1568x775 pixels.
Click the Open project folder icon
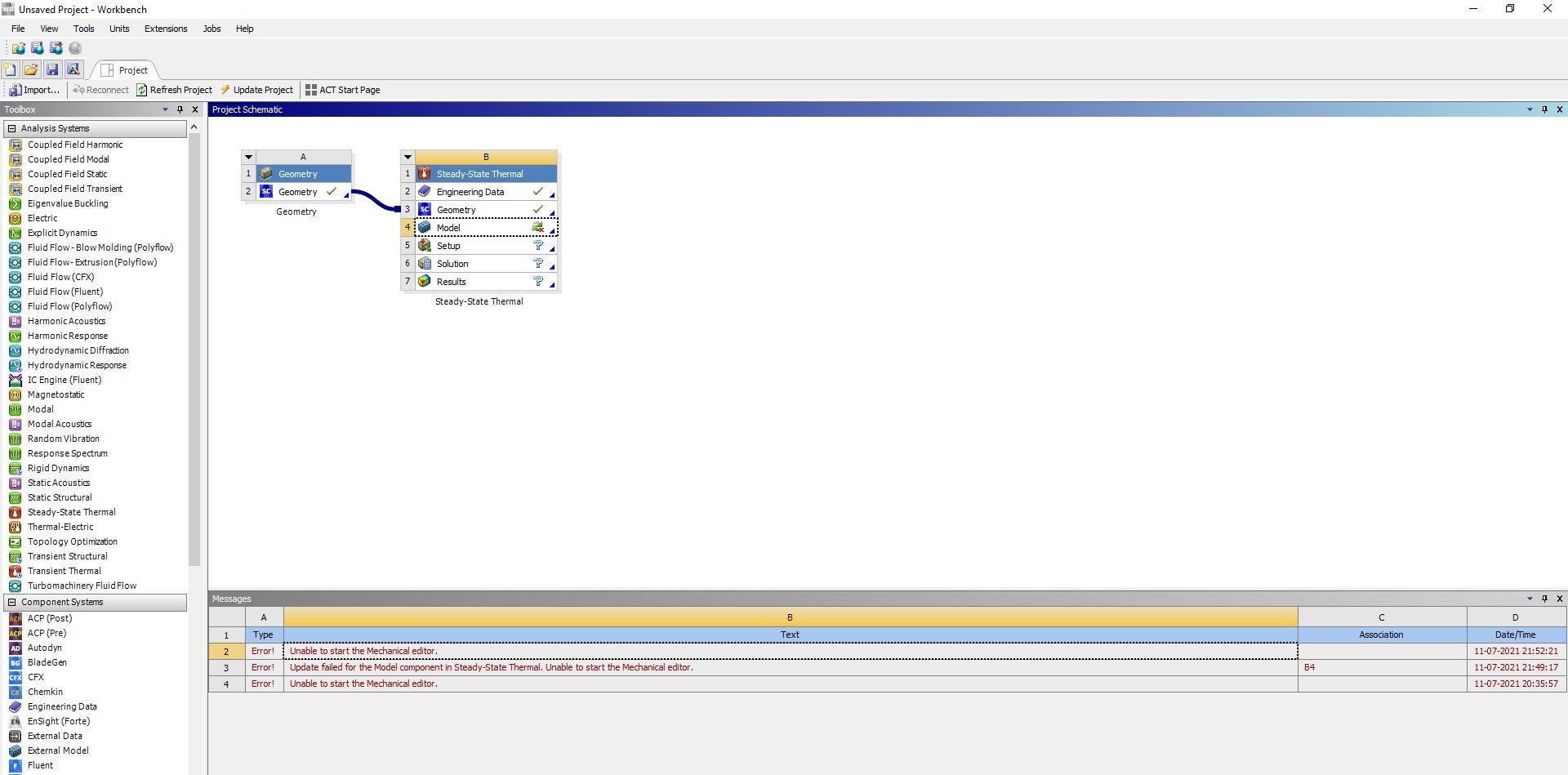point(31,69)
